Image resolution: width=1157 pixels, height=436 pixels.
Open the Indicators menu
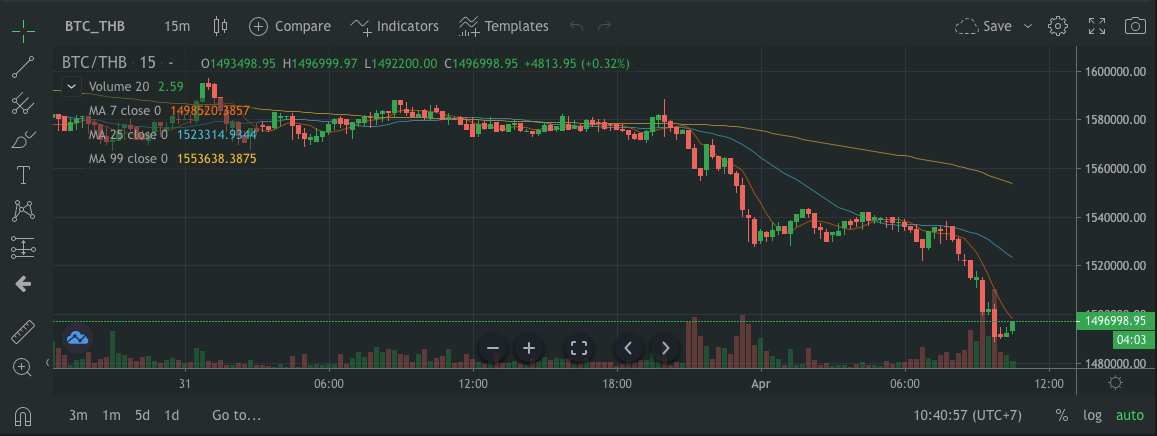(x=394, y=26)
